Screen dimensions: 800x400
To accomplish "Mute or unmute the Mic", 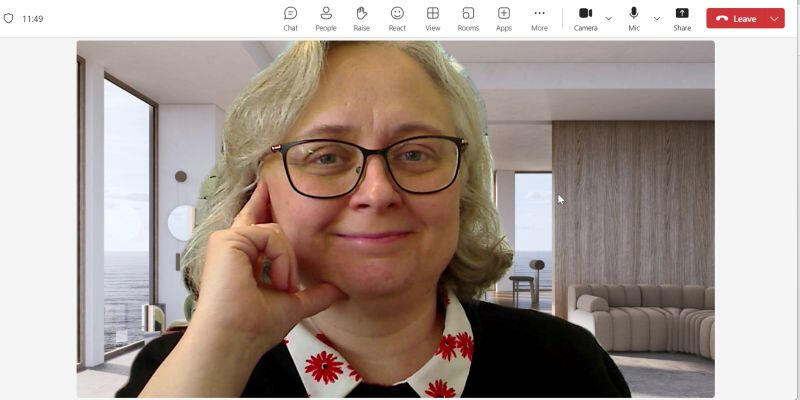I will click(634, 19).
